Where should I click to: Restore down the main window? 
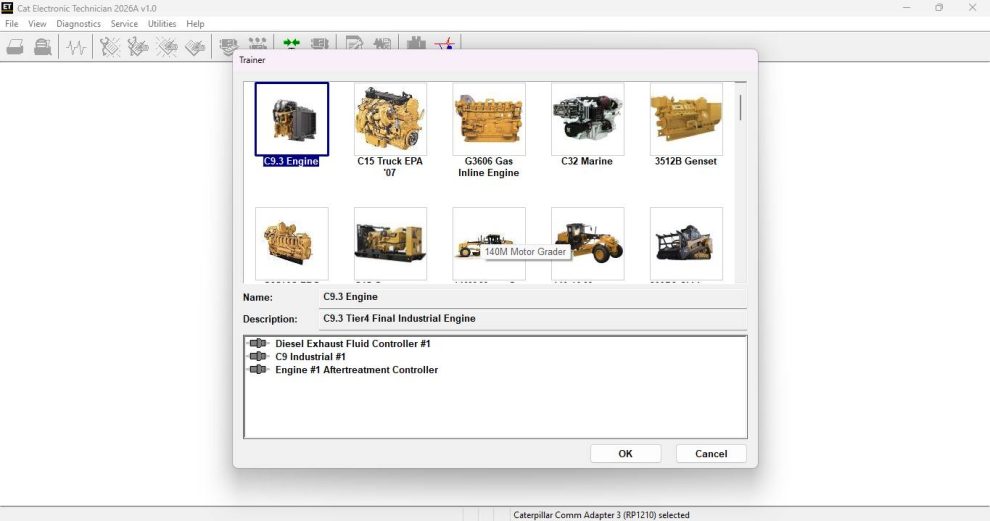[939, 8]
